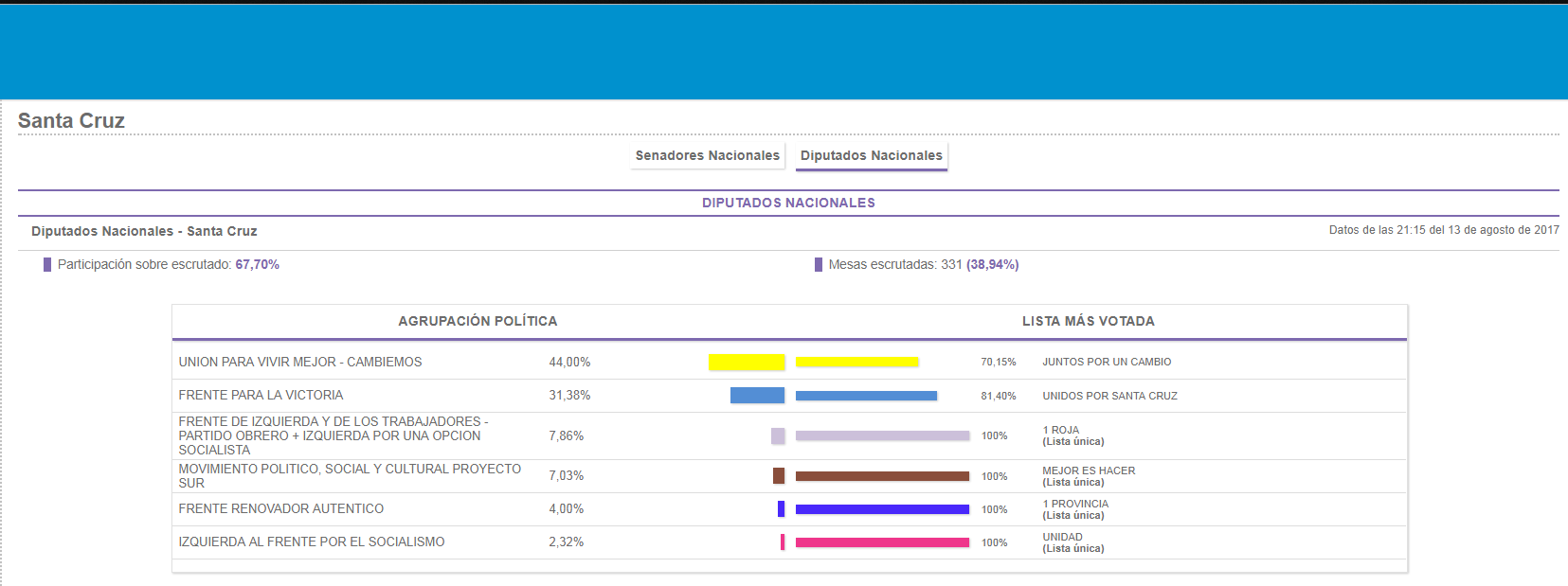Click UNIDAD (Lista única) label
Screen dimensions: 1568x586
pos(1073,542)
